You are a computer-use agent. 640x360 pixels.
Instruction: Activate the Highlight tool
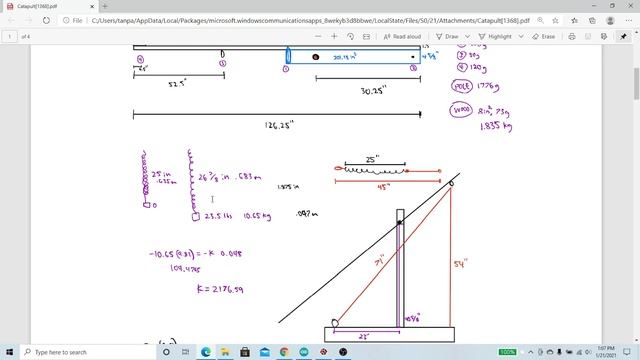[x=495, y=36]
